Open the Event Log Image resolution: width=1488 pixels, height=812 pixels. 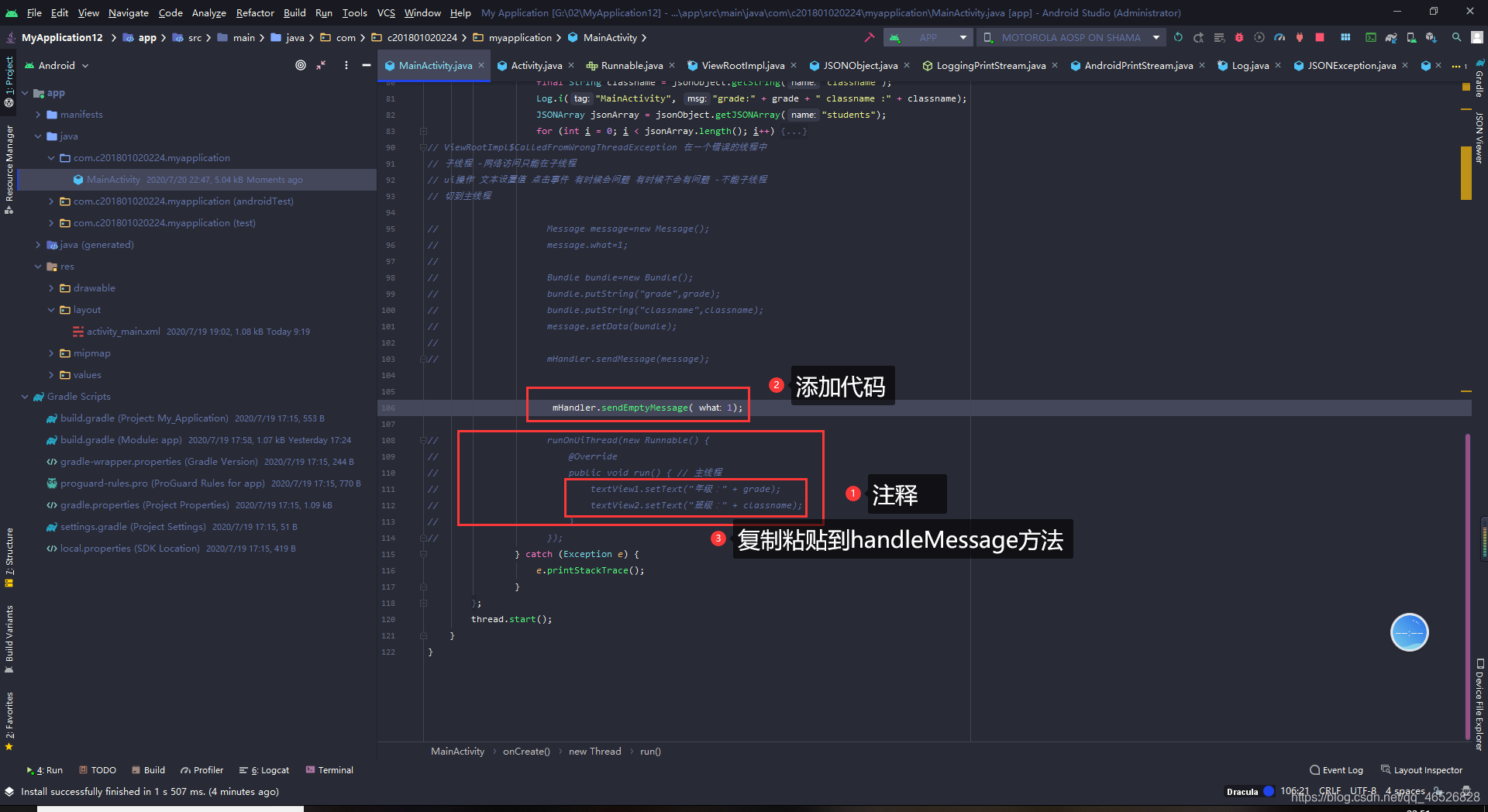[1336, 770]
